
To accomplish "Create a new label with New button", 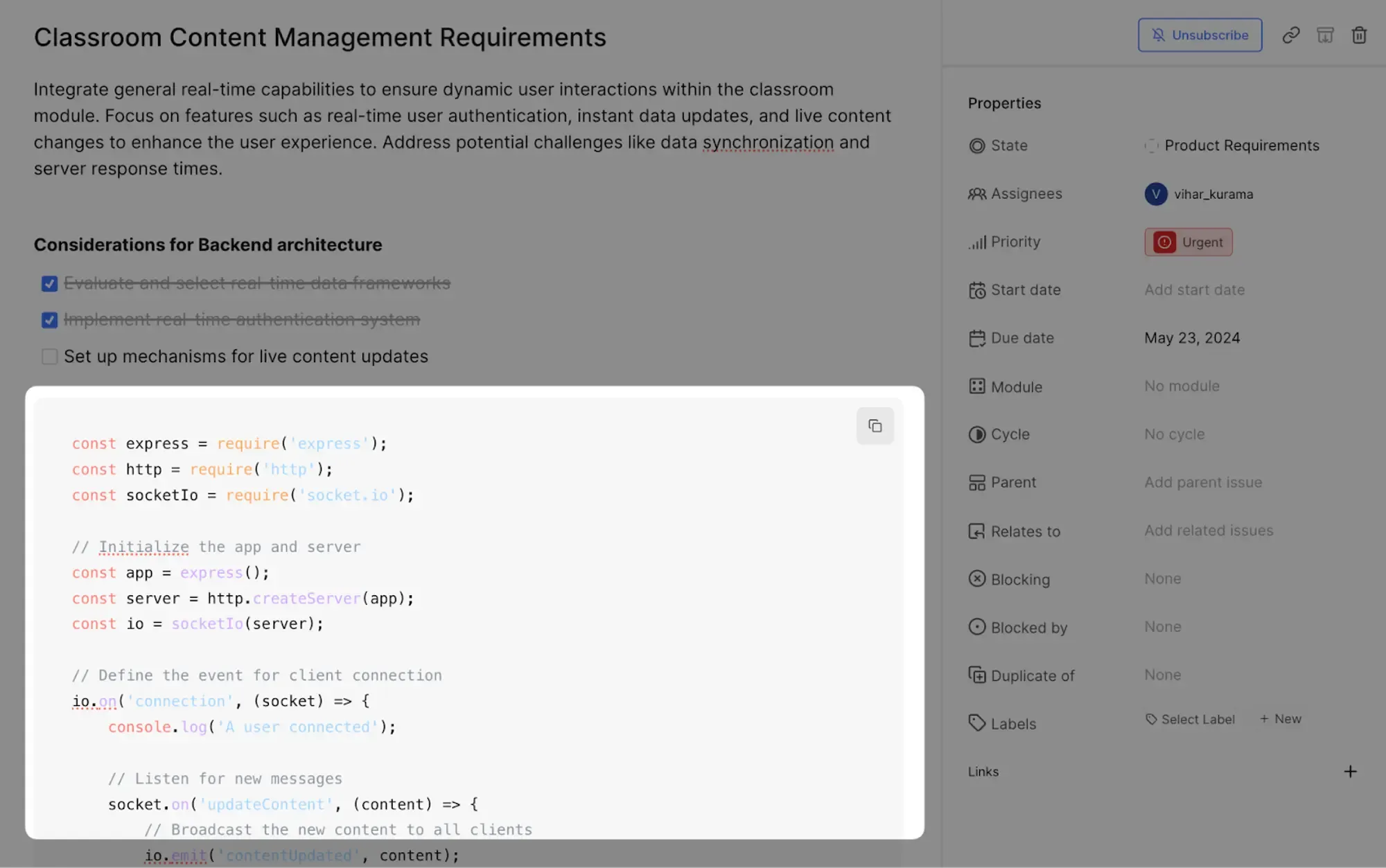I will 1281,719.
